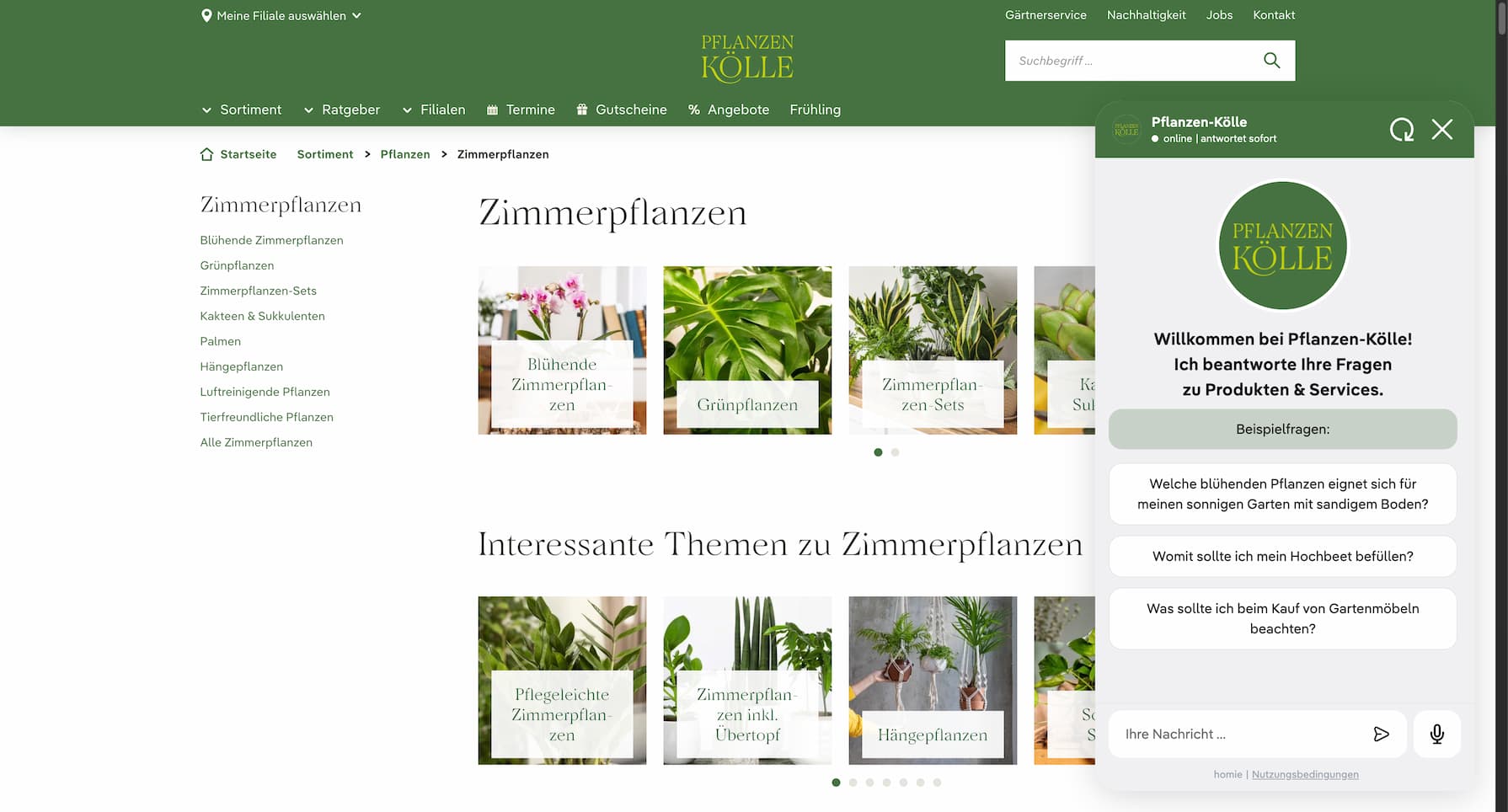Open the Kontakt menu item
This screenshot has height=812, width=1508.
click(1274, 14)
